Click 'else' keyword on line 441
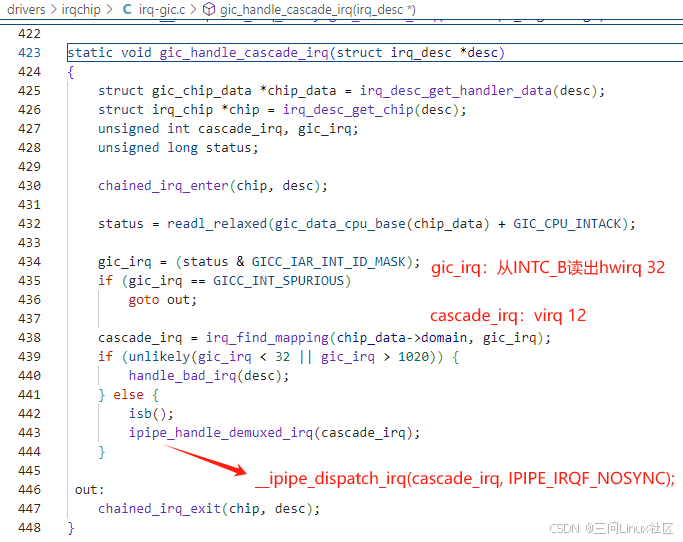Image resolution: width=683 pixels, height=542 pixels. [128, 395]
